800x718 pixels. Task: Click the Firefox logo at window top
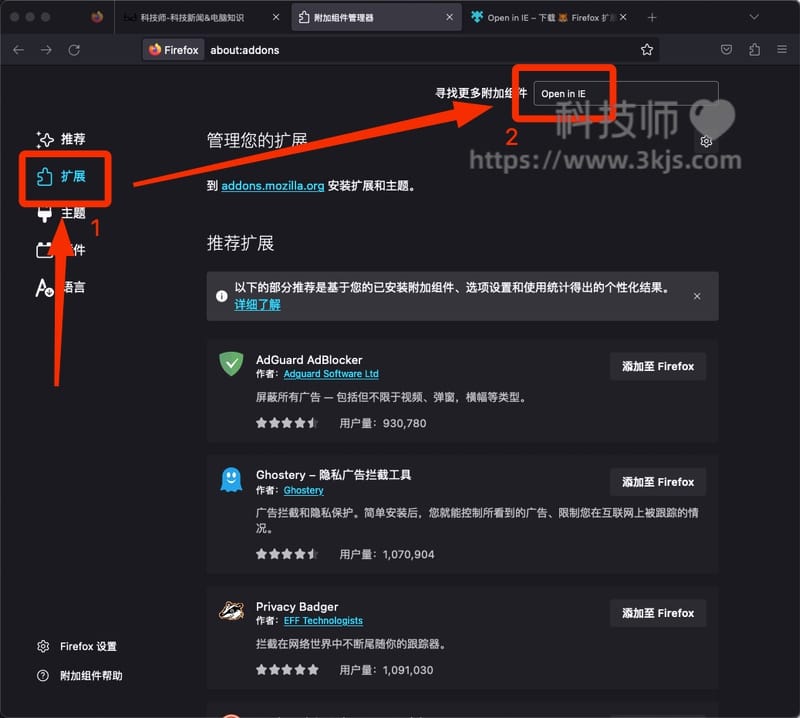[97, 17]
